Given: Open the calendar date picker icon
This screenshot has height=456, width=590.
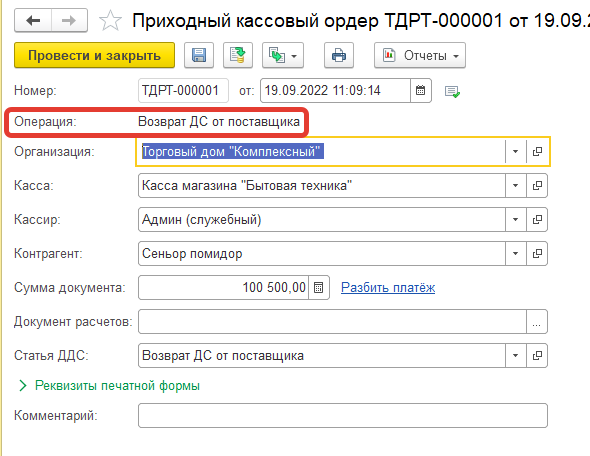Looking at the screenshot, I should 421,90.
